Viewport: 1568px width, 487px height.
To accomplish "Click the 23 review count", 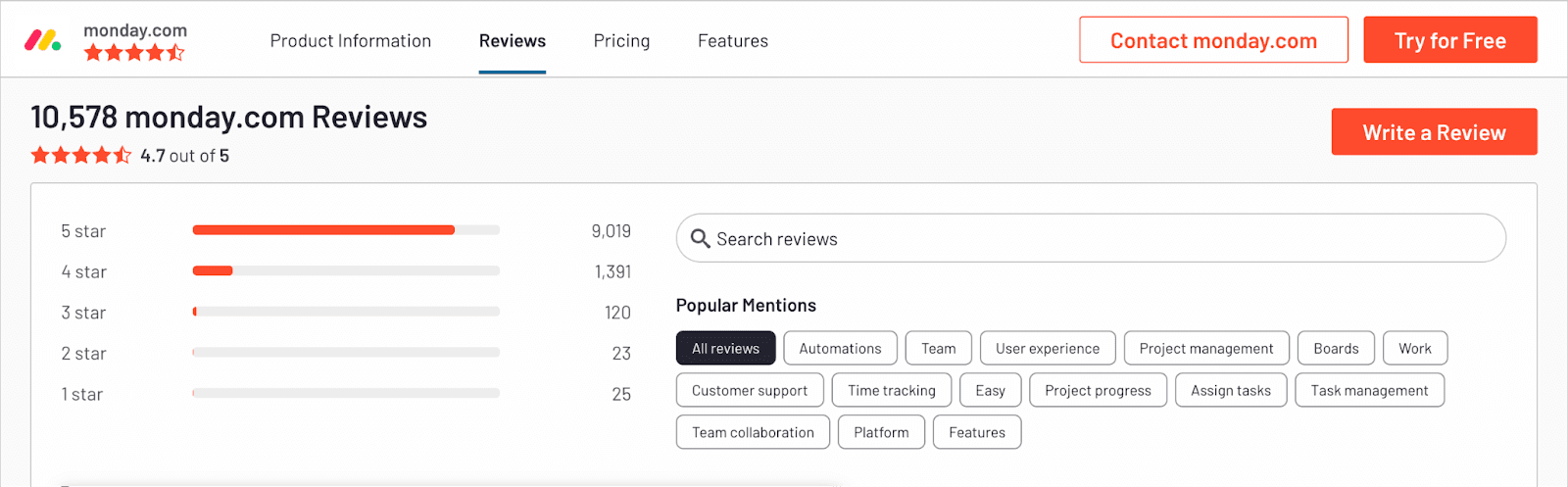I will pos(621,354).
